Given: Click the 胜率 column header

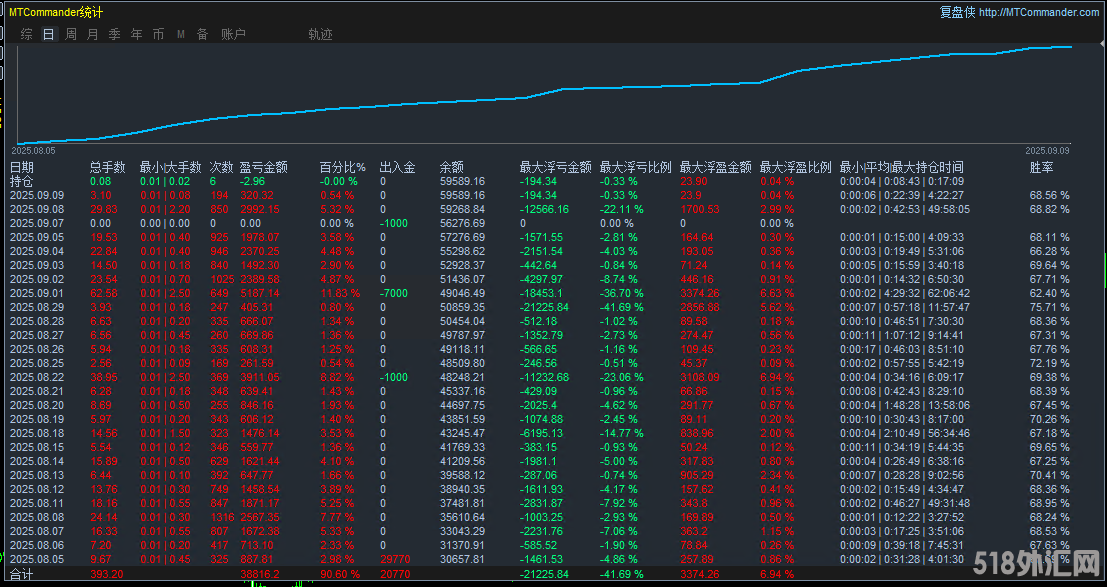Looking at the screenshot, I should coord(1042,167).
